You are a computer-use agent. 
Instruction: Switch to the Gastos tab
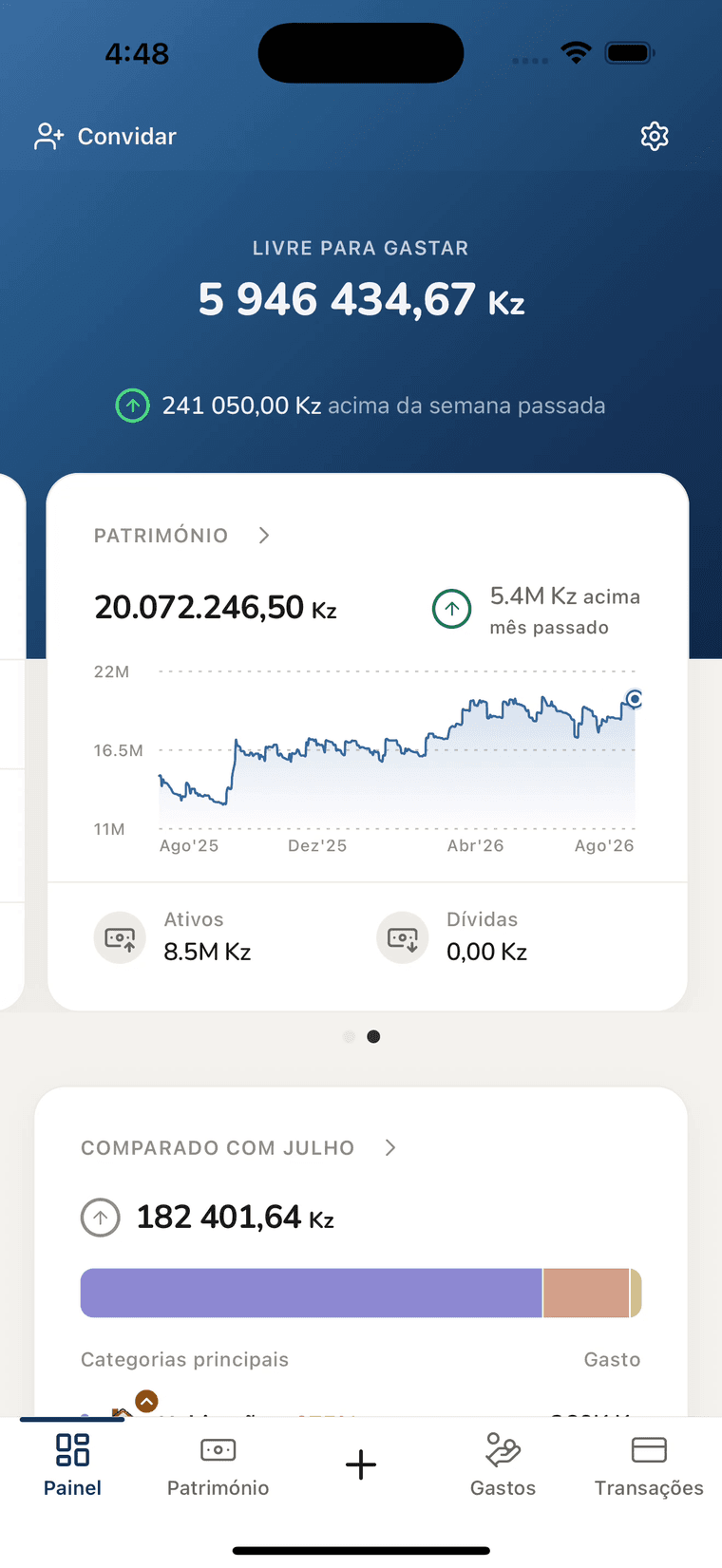tap(503, 1464)
